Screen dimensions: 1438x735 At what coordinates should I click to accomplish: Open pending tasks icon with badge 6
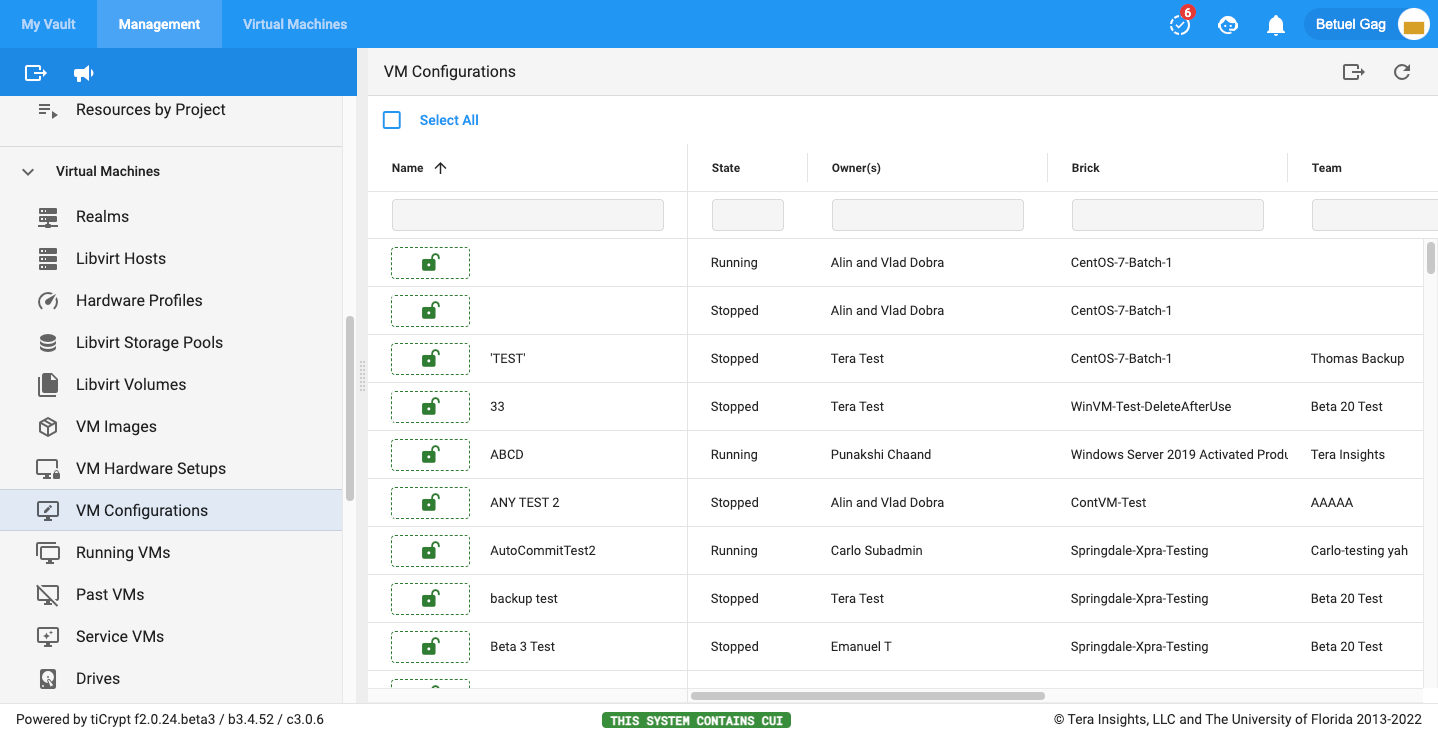[x=1180, y=25]
